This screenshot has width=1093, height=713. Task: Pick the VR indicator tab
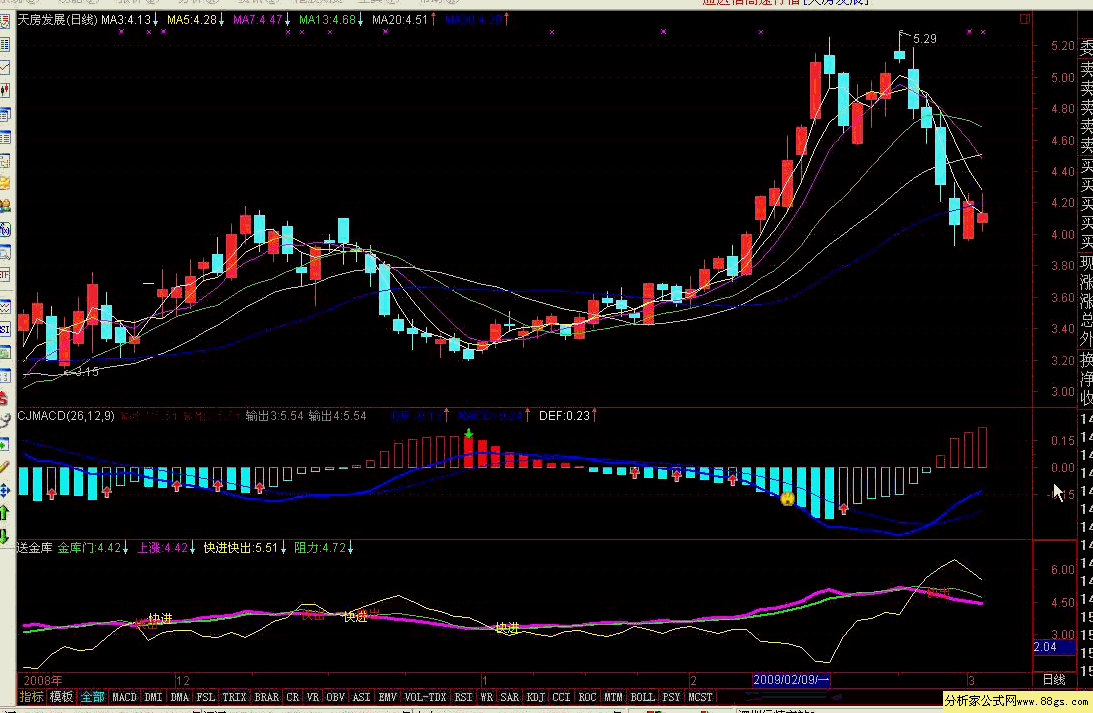click(x=313, y=696)
